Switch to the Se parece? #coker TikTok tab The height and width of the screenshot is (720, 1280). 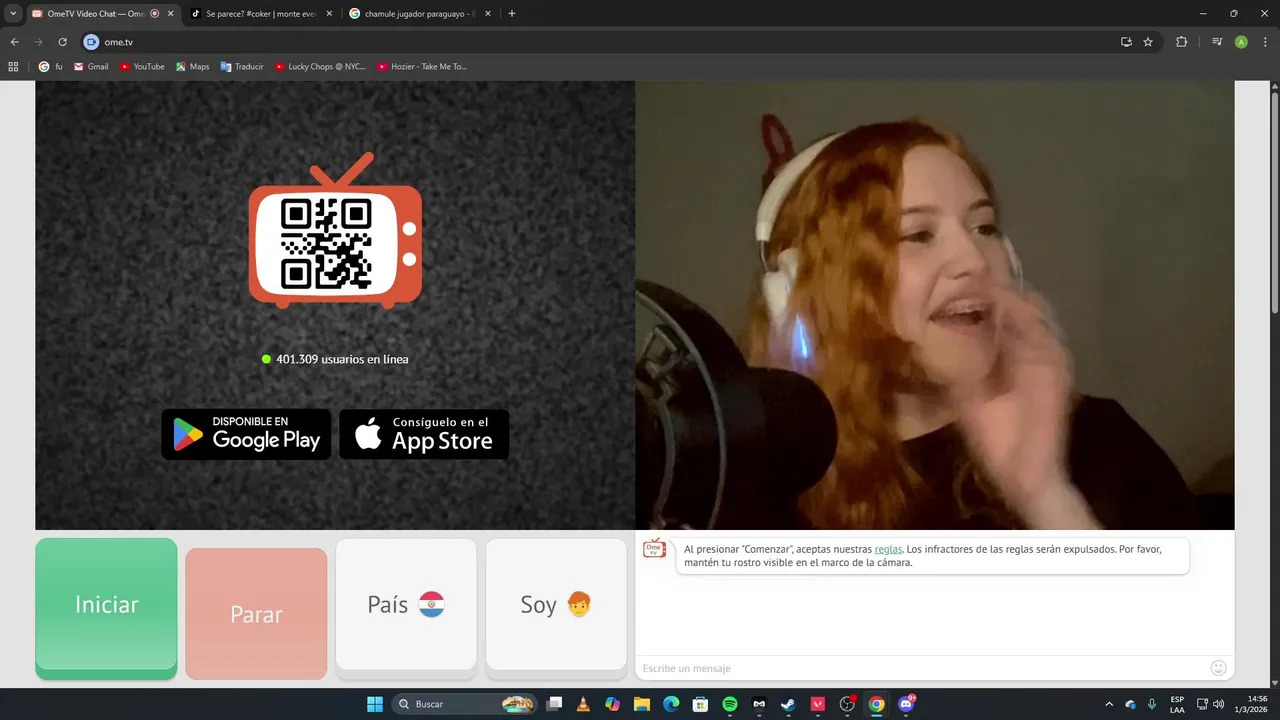point(260,14)
